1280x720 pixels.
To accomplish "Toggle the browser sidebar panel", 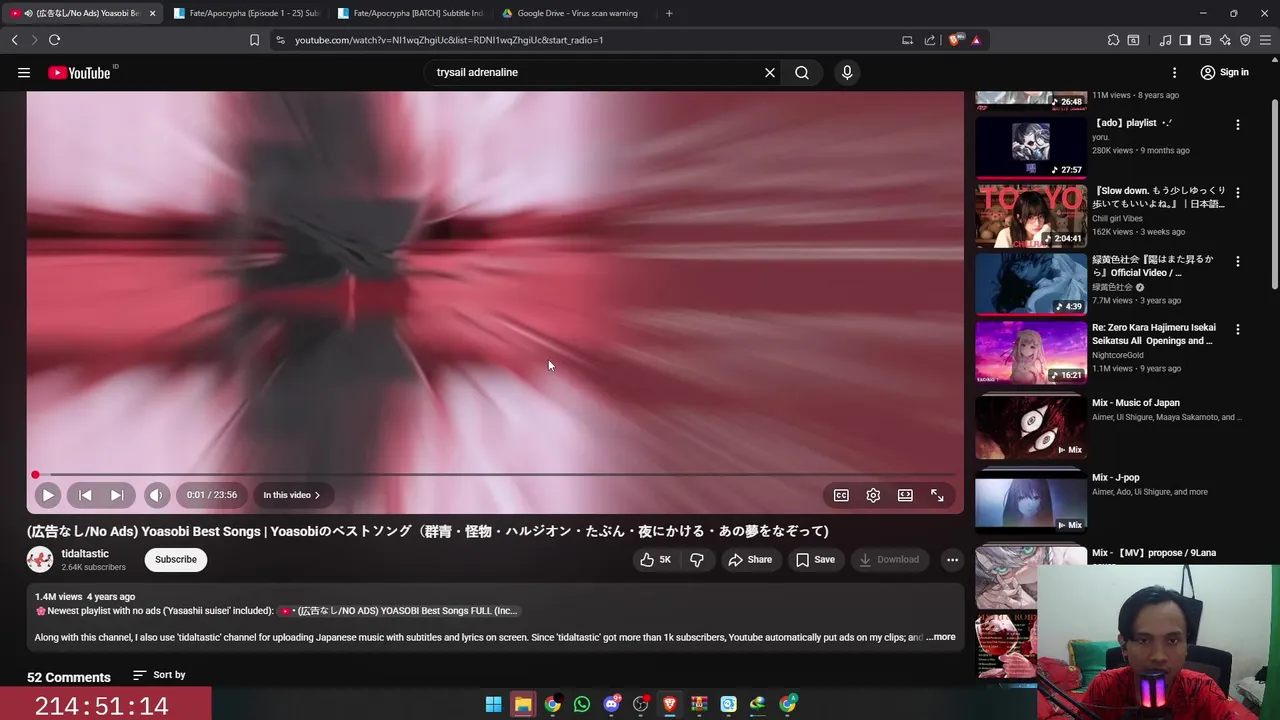I will [x=1185, y=40].
